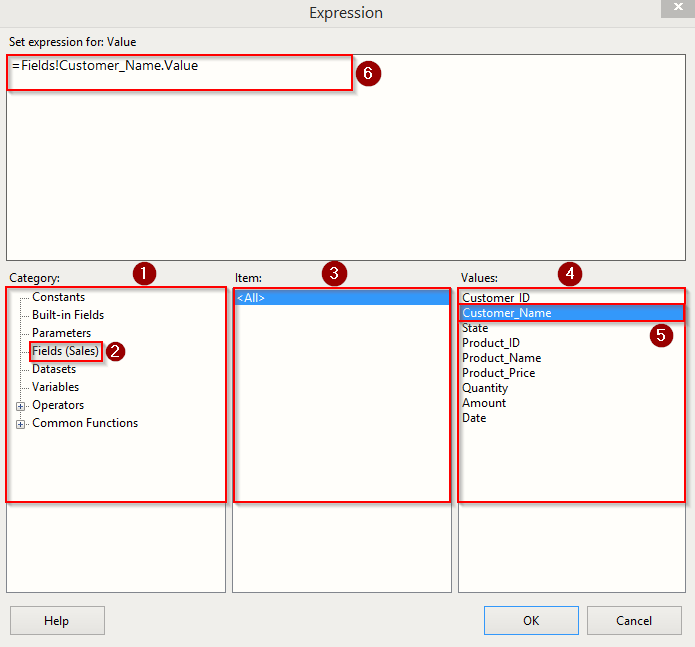695x647 pixels.
Task: Select Constants in Category tree
Action: tap(59, 297)
